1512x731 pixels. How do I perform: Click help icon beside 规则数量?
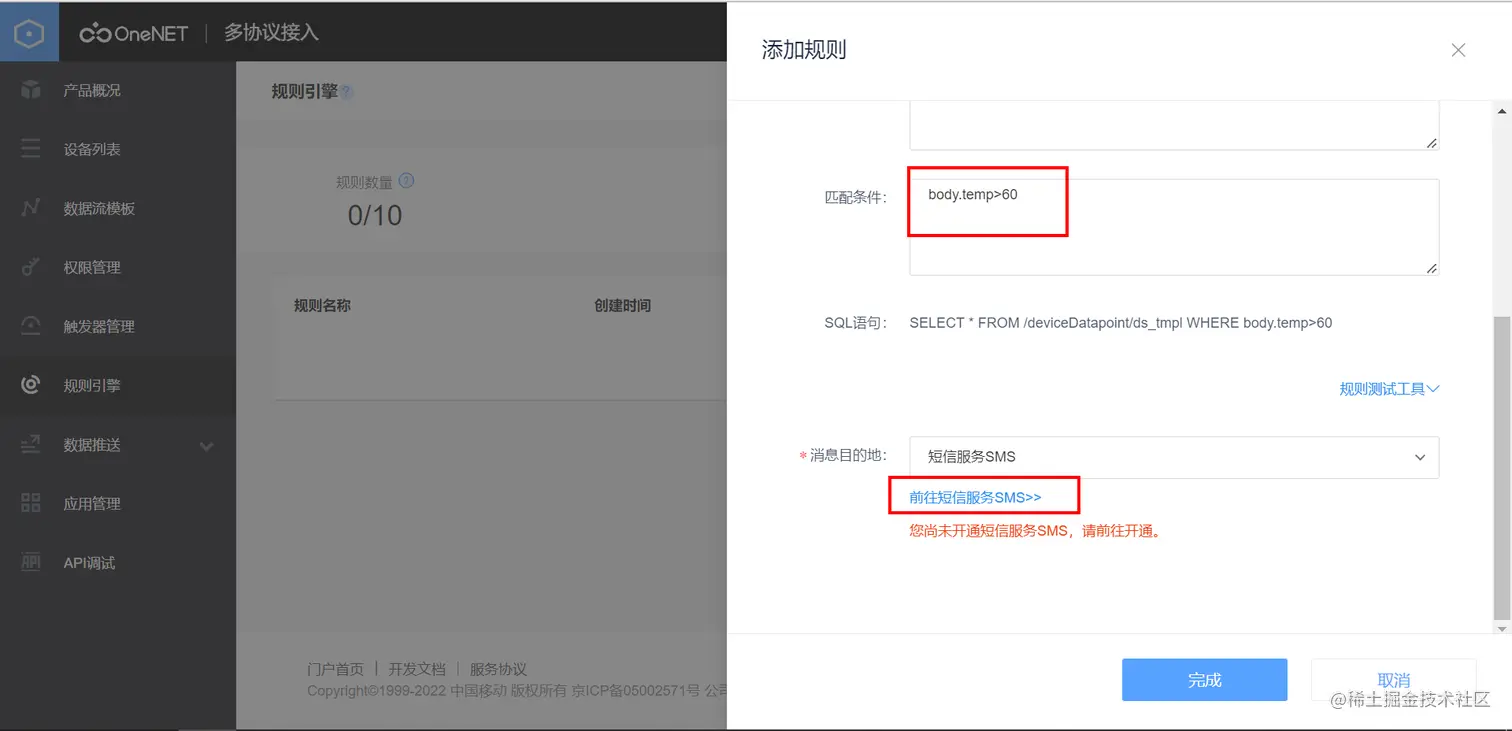coord(406,181)
